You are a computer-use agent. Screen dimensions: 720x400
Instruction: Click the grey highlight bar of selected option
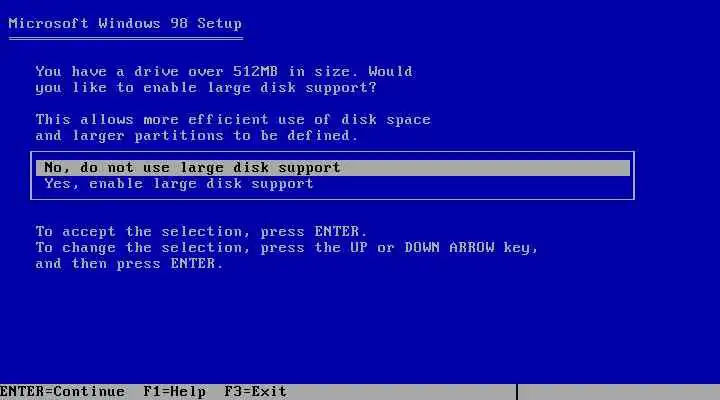pyautogui.click(x=333, y=168)
